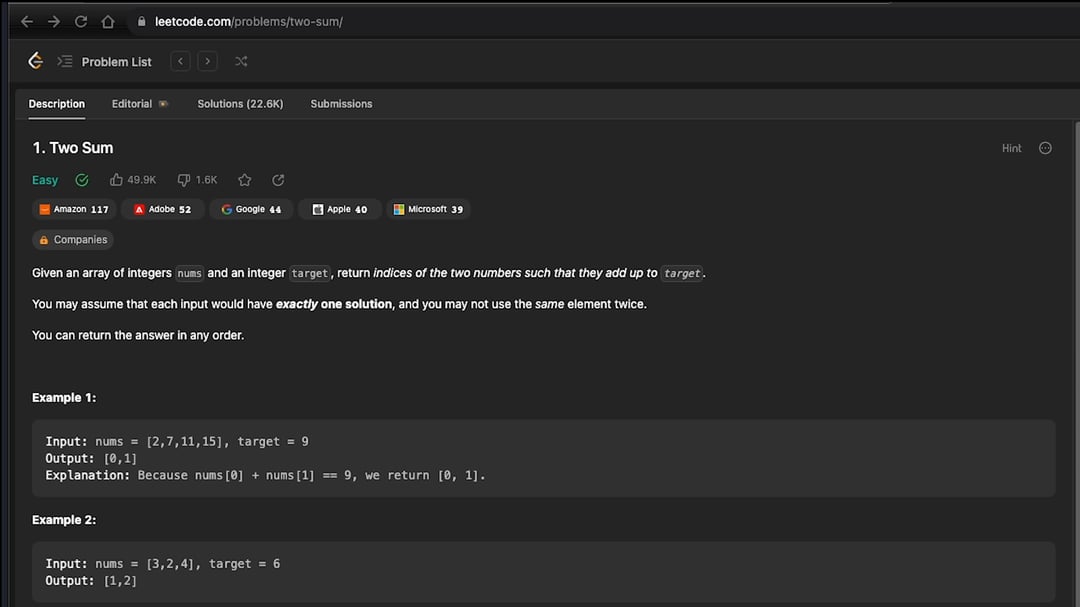Click the italic 'target' at sentence end
Image resolution: width=1080 pixels, height=607 pixels.
pos(682,274)
